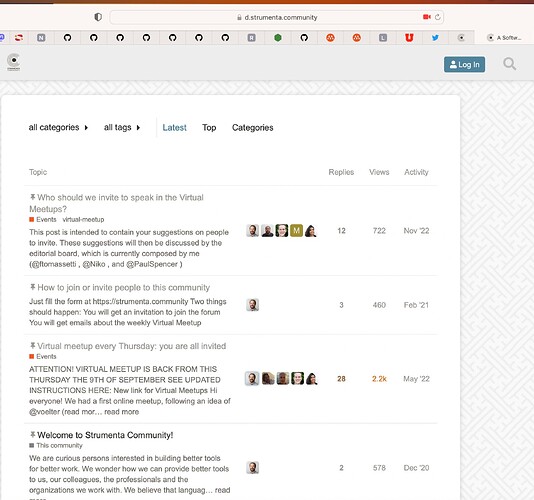Click the Log In button
The width and height of the screenshot is (534, 500).
[x=464, y=64]
